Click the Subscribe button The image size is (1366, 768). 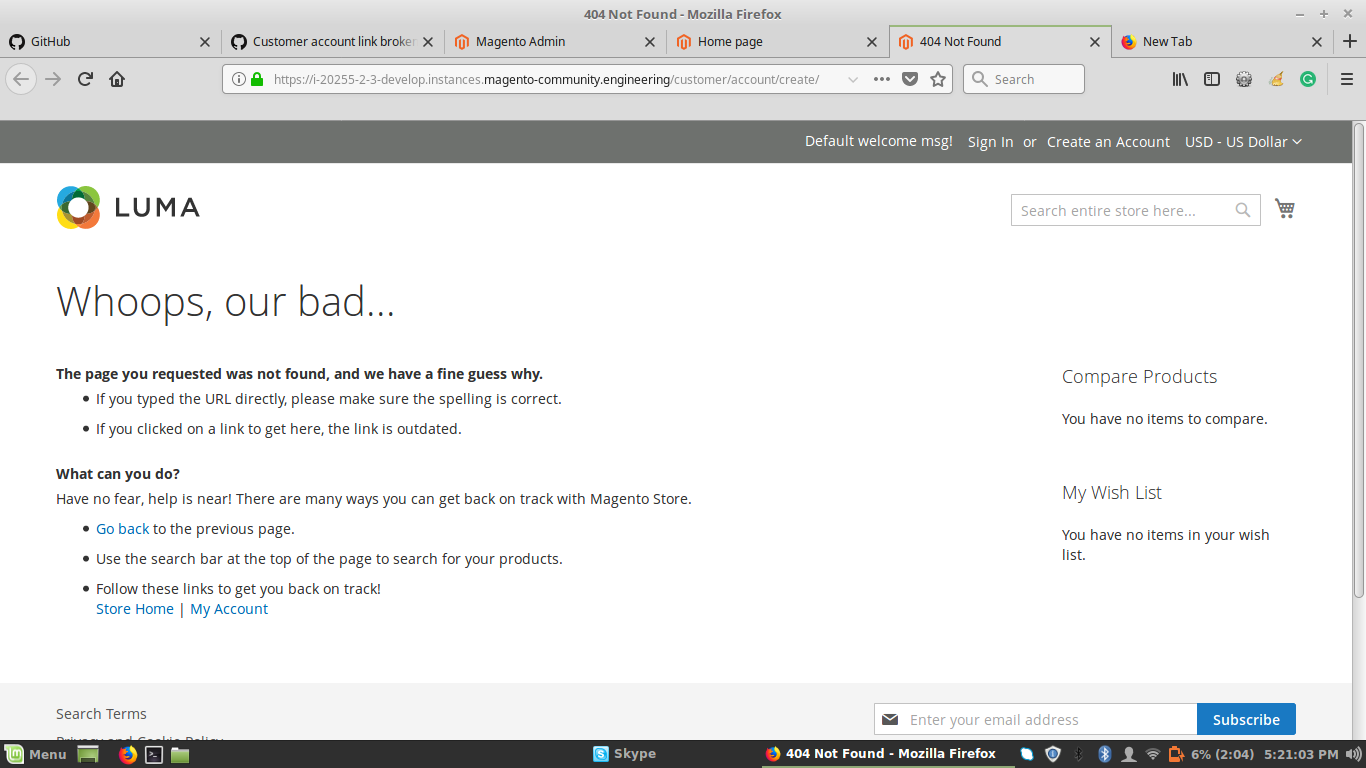[x=1246, y=719]
